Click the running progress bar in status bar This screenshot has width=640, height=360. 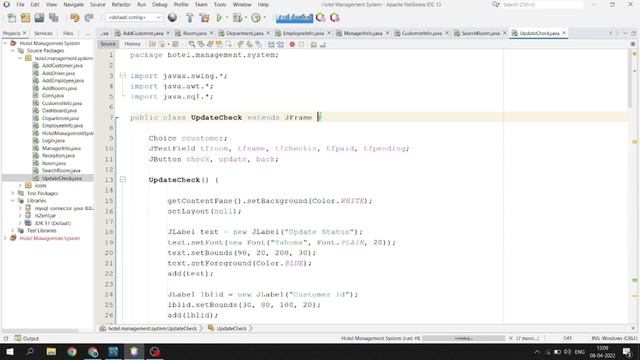point(464,338)
